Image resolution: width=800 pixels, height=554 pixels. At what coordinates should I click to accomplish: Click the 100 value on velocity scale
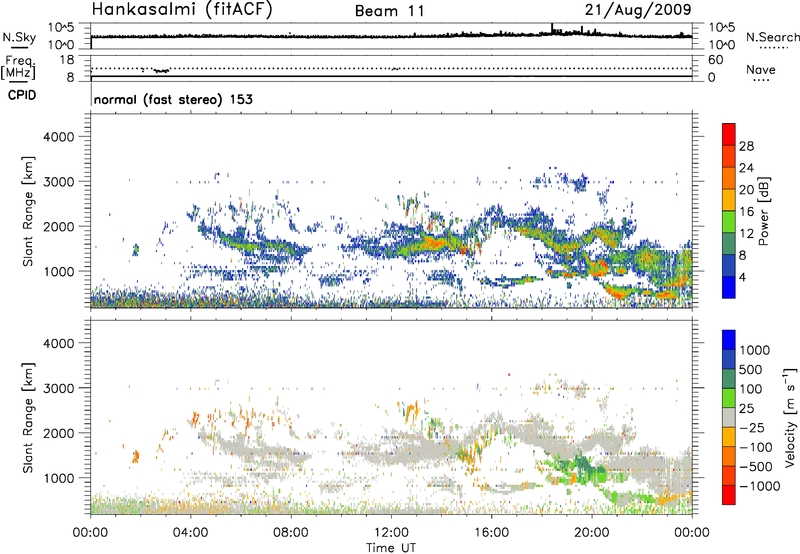(x=751, y=389)
